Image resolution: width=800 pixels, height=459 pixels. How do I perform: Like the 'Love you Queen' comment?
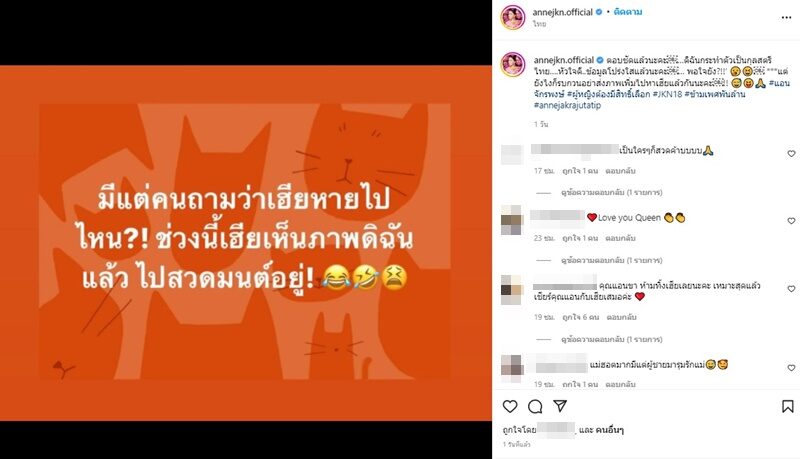pos(791,221)
